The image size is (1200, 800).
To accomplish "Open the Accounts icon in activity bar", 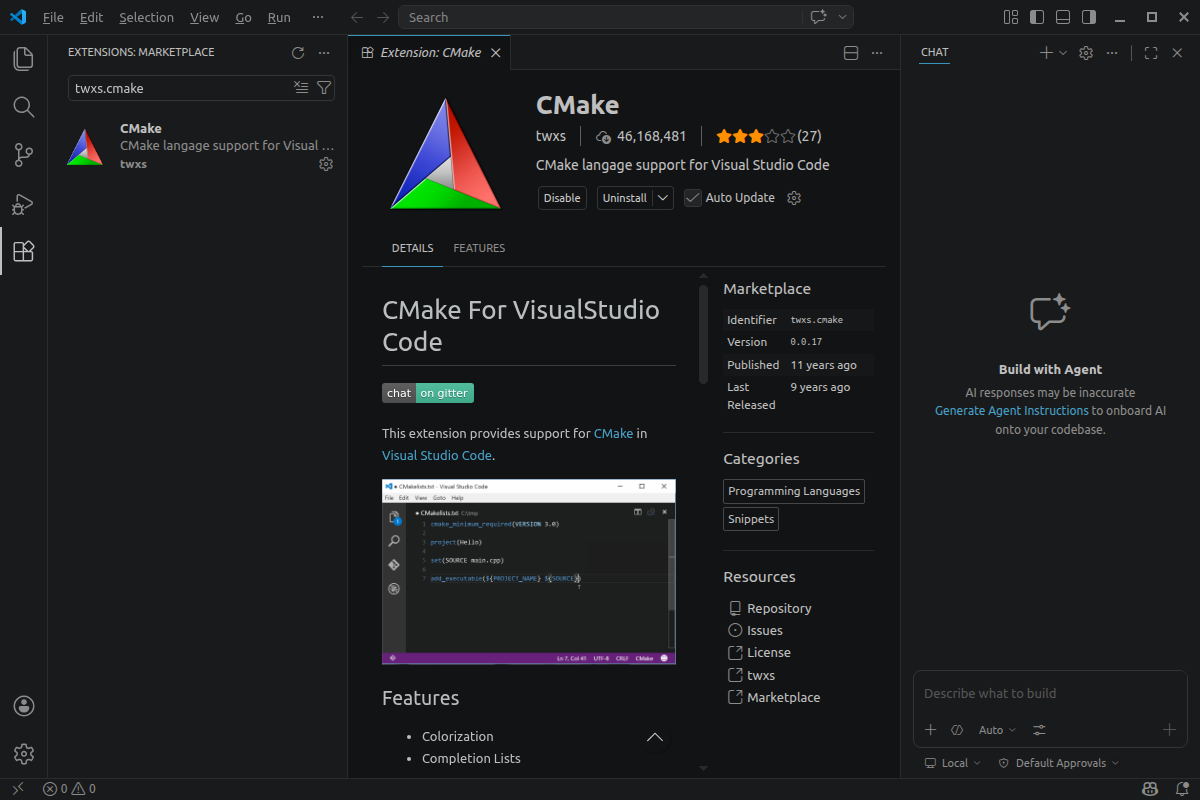I will [24, 706].
